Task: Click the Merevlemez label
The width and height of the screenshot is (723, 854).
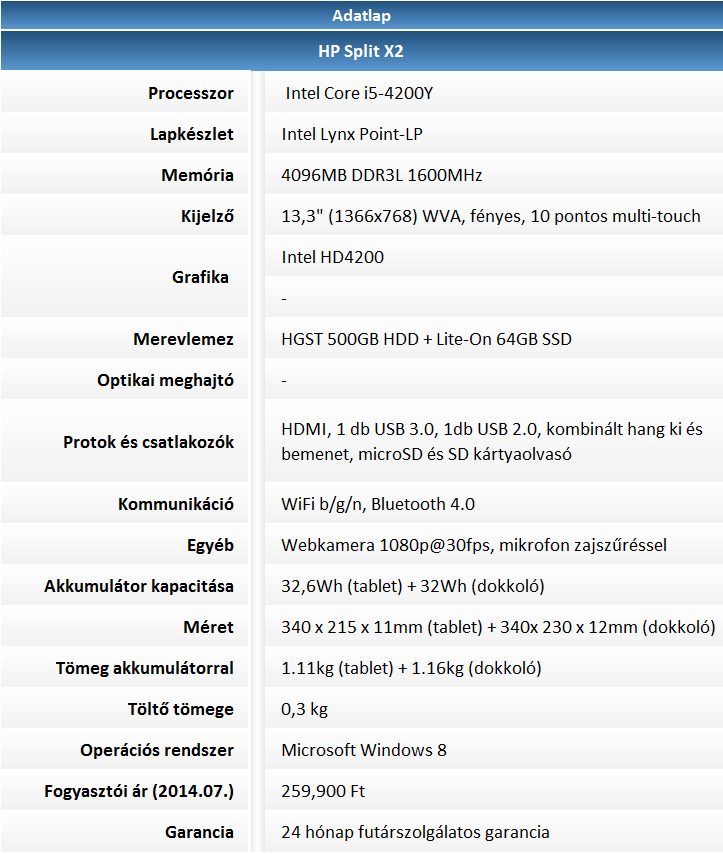Action: (184, 339)
